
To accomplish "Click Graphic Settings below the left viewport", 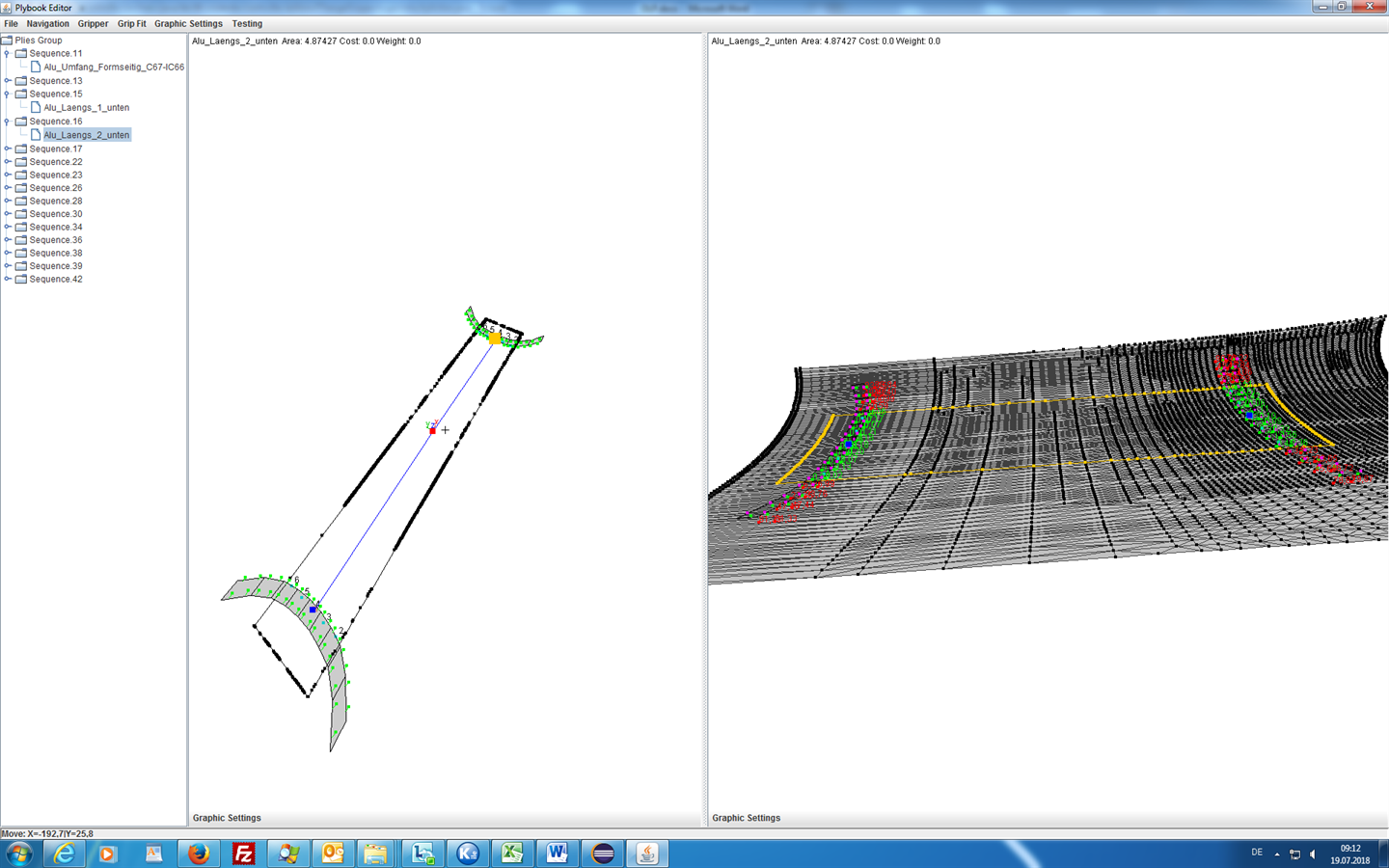I will click(227, 818).
